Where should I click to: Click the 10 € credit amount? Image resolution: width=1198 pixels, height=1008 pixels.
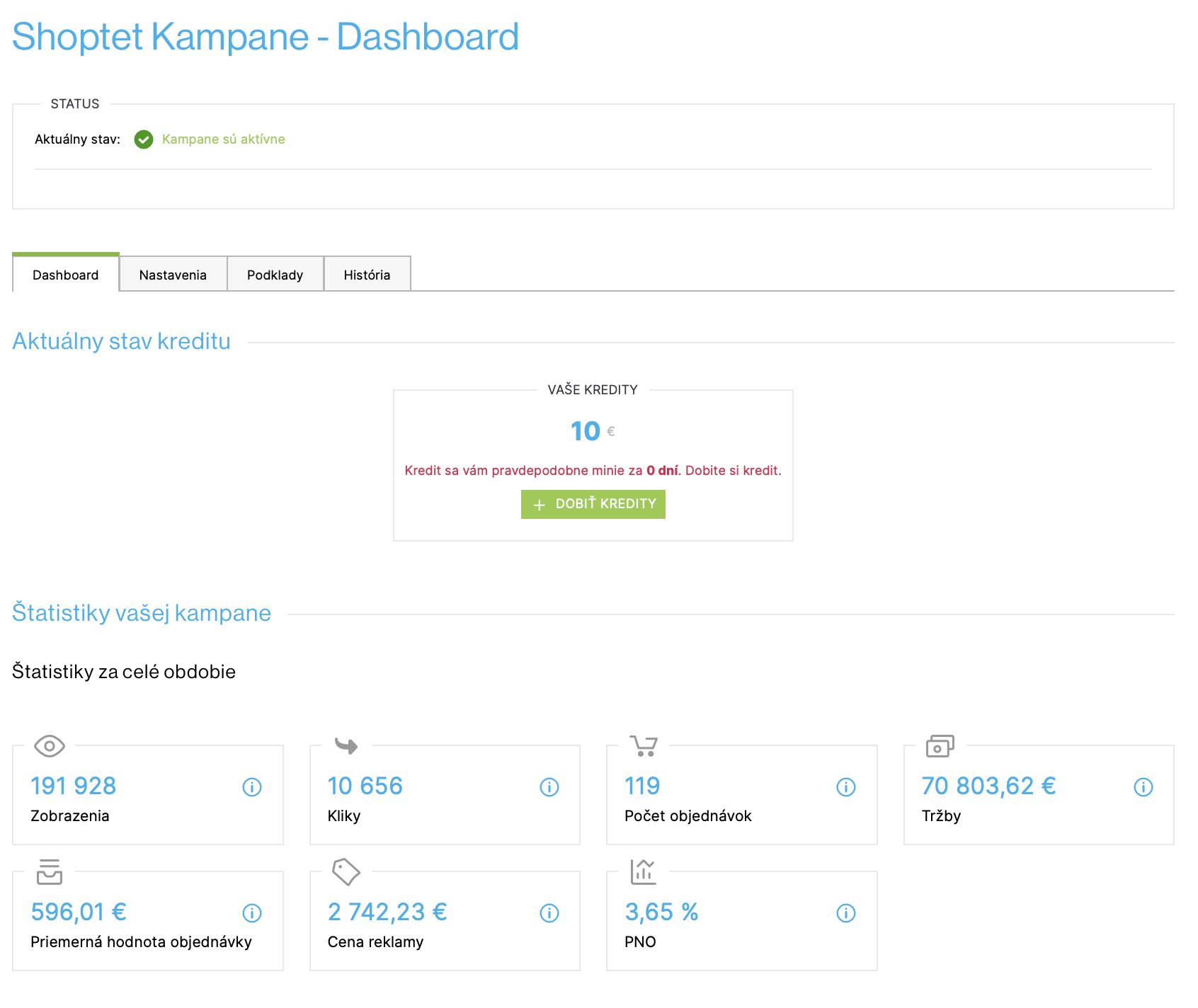tap(593, 431)
